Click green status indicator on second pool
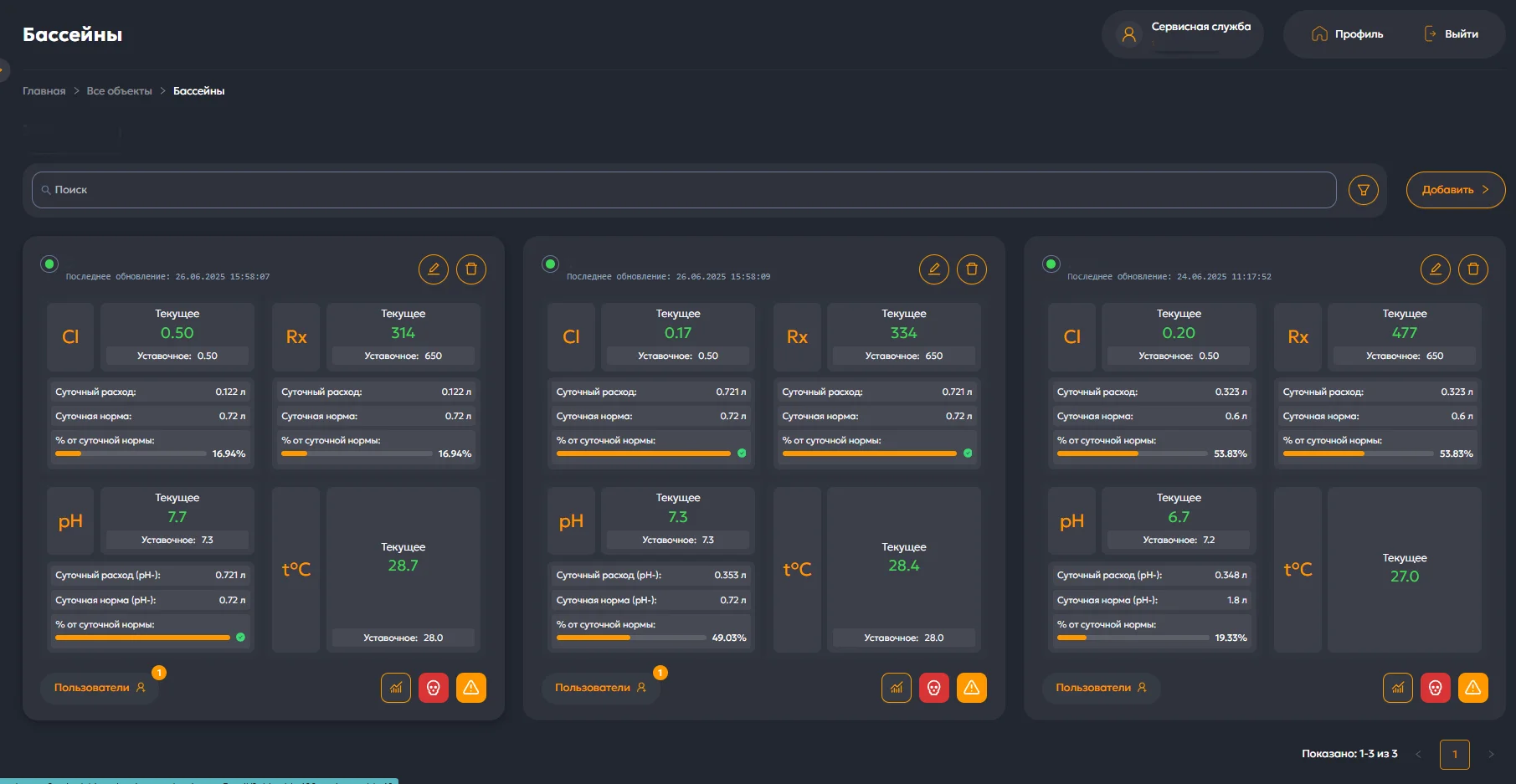Viewport: 1516px width, 784px height. pos(550,264)
